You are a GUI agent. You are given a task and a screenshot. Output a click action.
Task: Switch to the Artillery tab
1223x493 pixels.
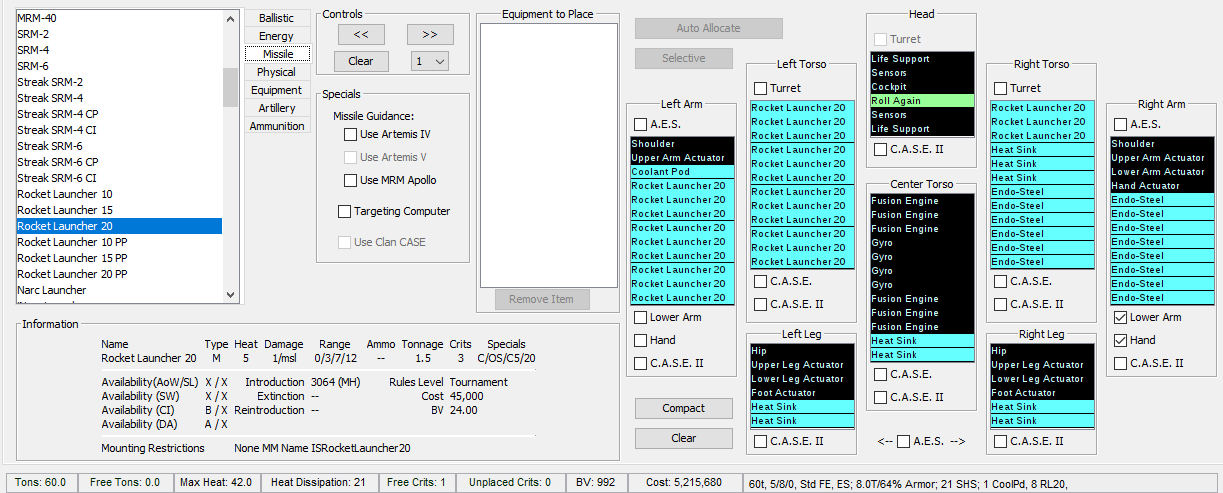click(277, 108)
